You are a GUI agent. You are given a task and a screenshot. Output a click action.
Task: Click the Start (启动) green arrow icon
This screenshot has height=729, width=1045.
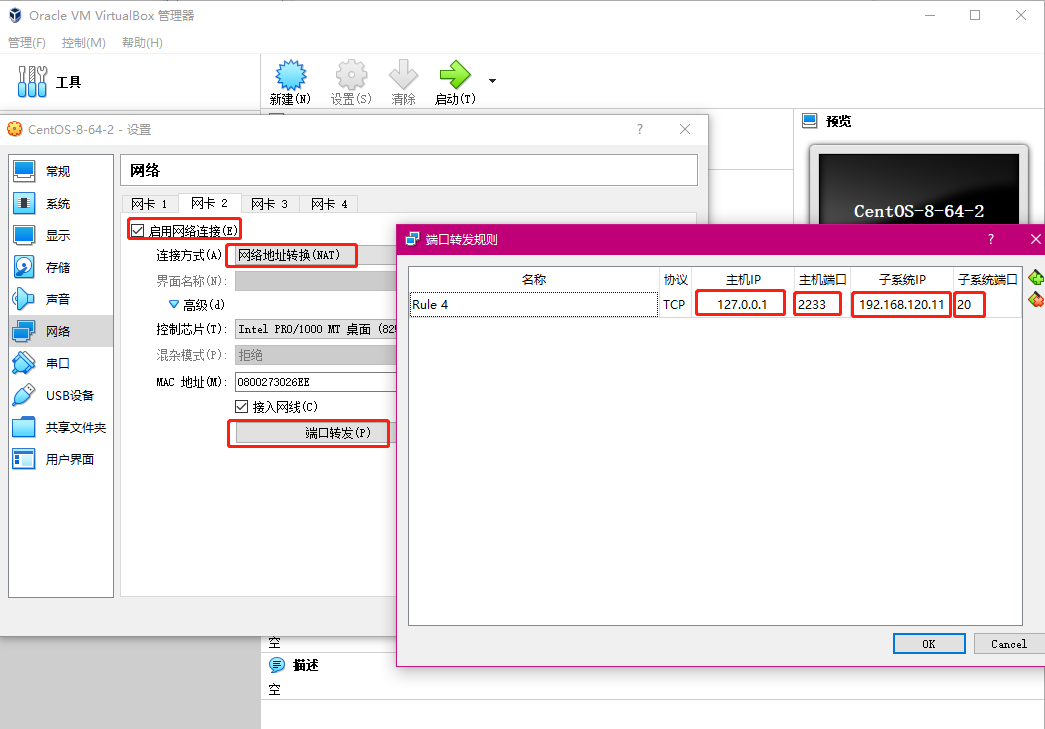[x=455, y=75]
